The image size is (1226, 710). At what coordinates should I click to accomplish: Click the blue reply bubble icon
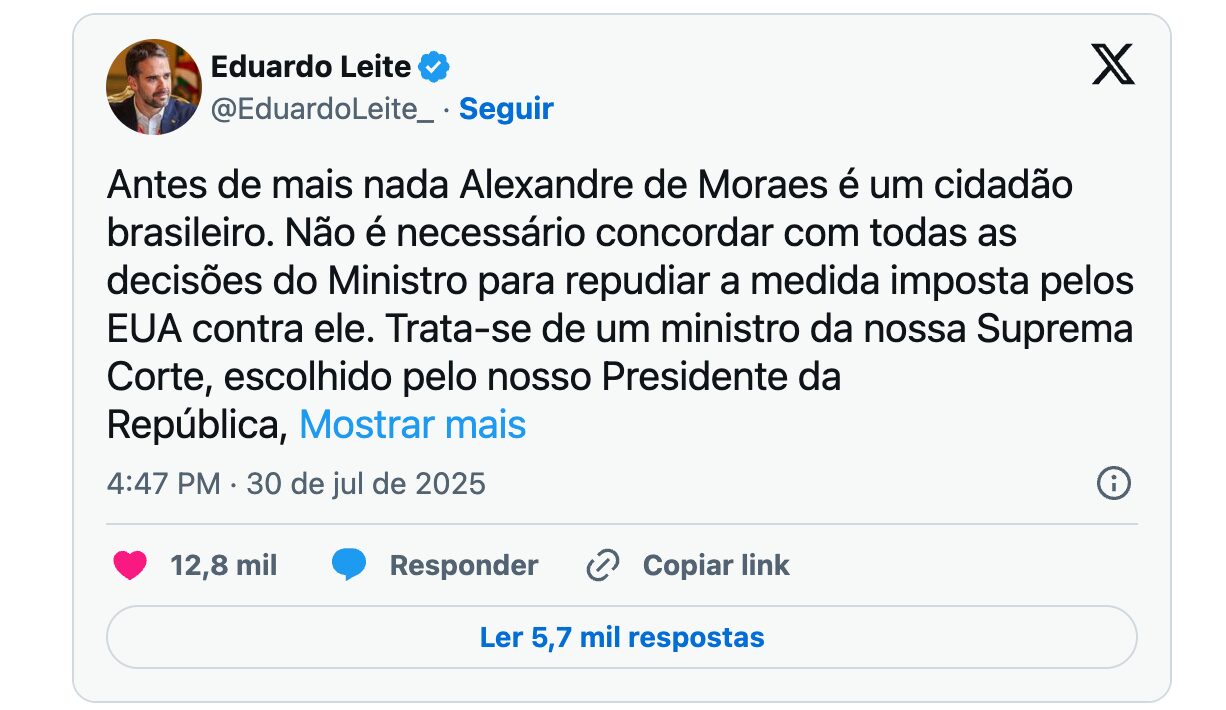[x=348, y=566]
